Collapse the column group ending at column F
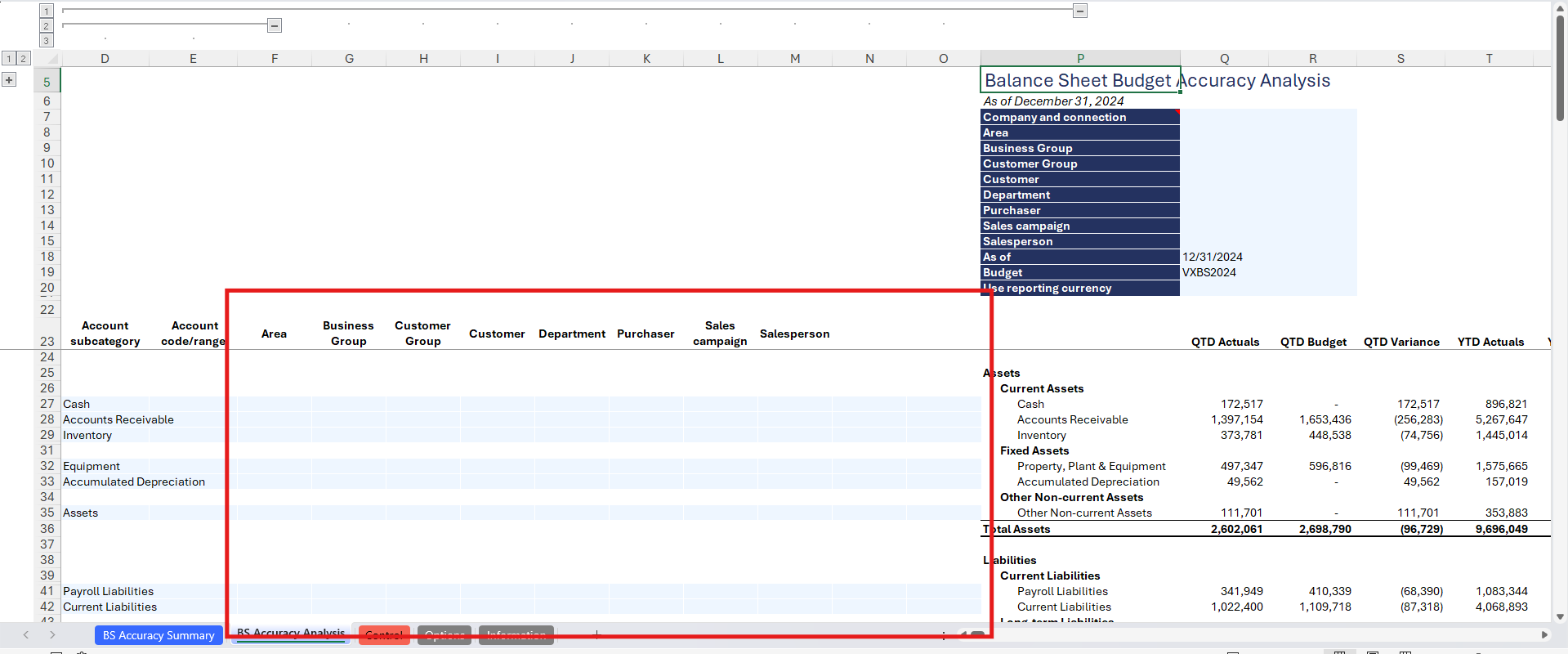 [x=275, y=25]
